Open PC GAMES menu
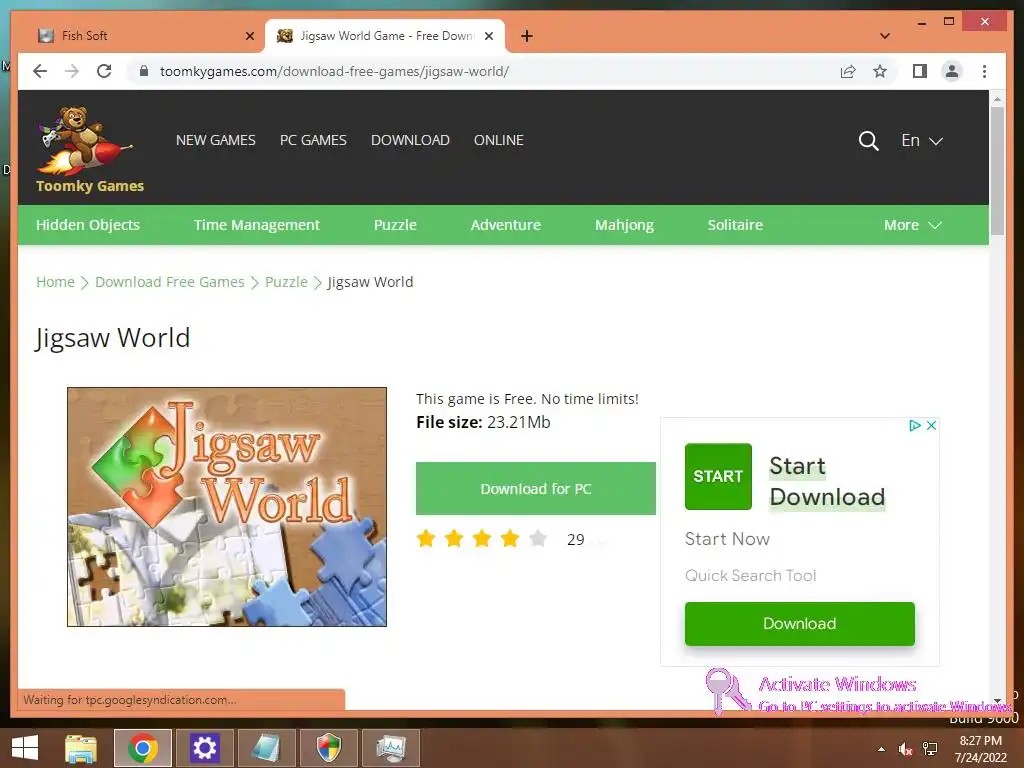The image size is (1024, 768). (313, 140)
